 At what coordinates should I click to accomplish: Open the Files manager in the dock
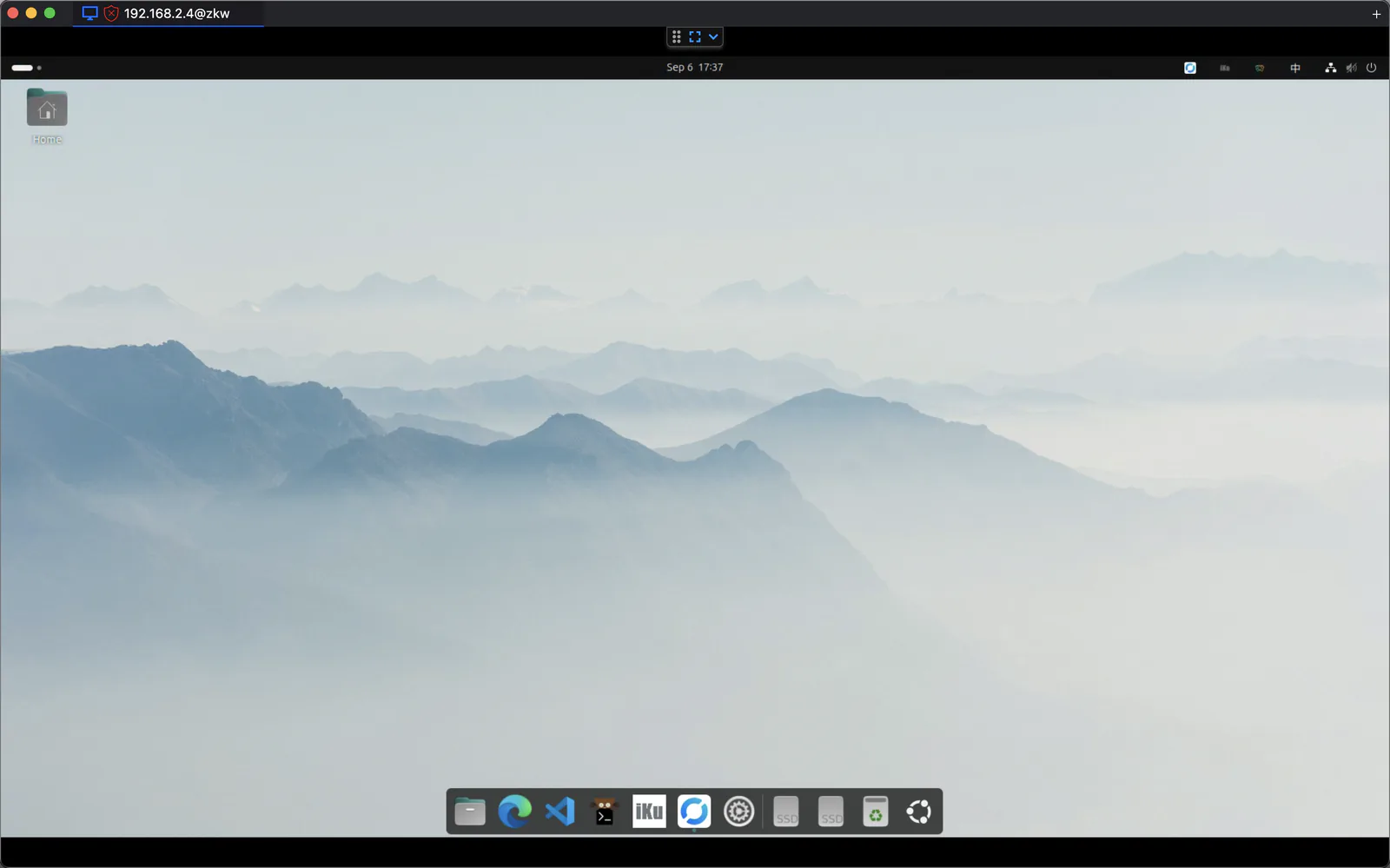click(470, 812)
